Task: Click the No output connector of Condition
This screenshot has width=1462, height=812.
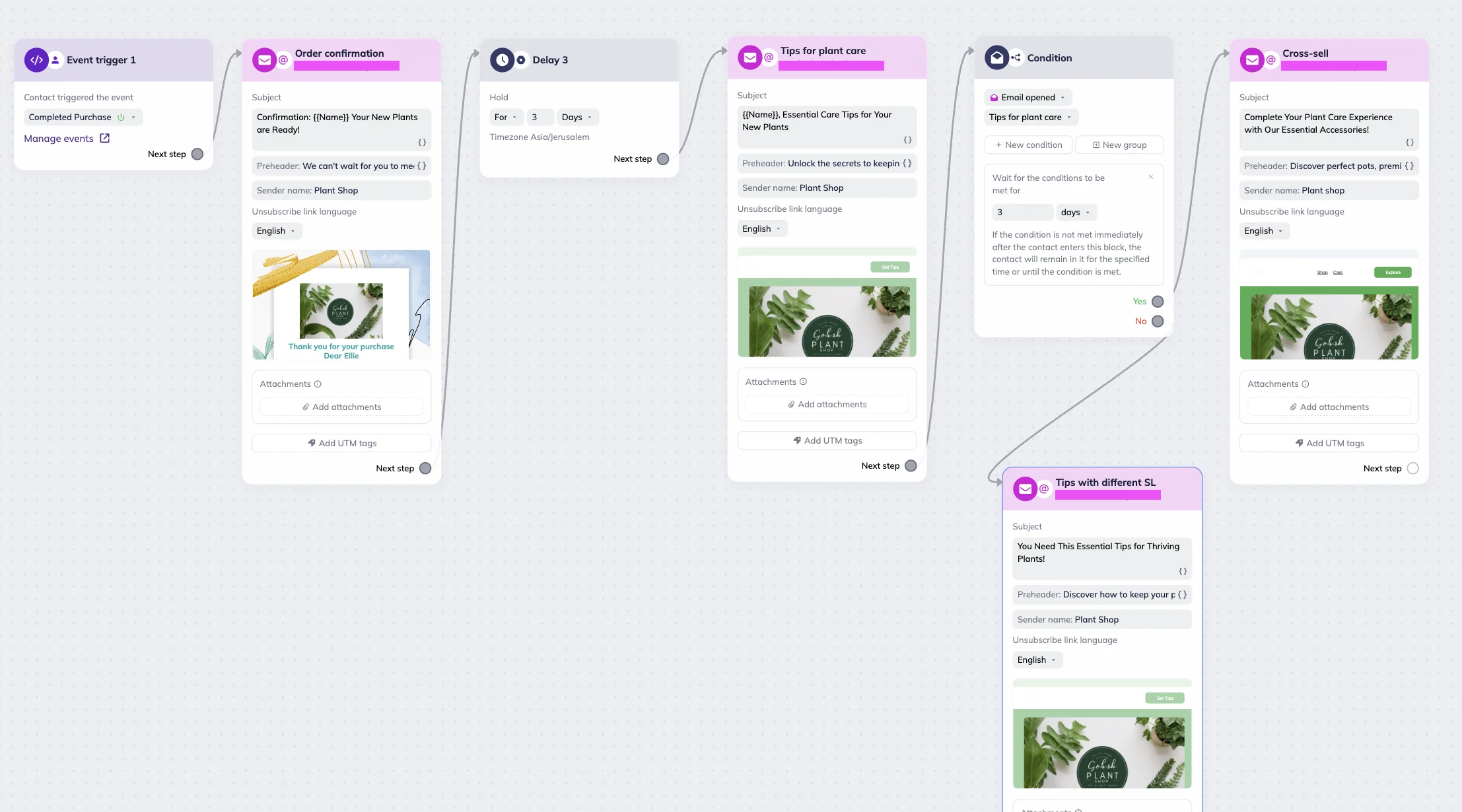Action: (x=1158, y=321)
